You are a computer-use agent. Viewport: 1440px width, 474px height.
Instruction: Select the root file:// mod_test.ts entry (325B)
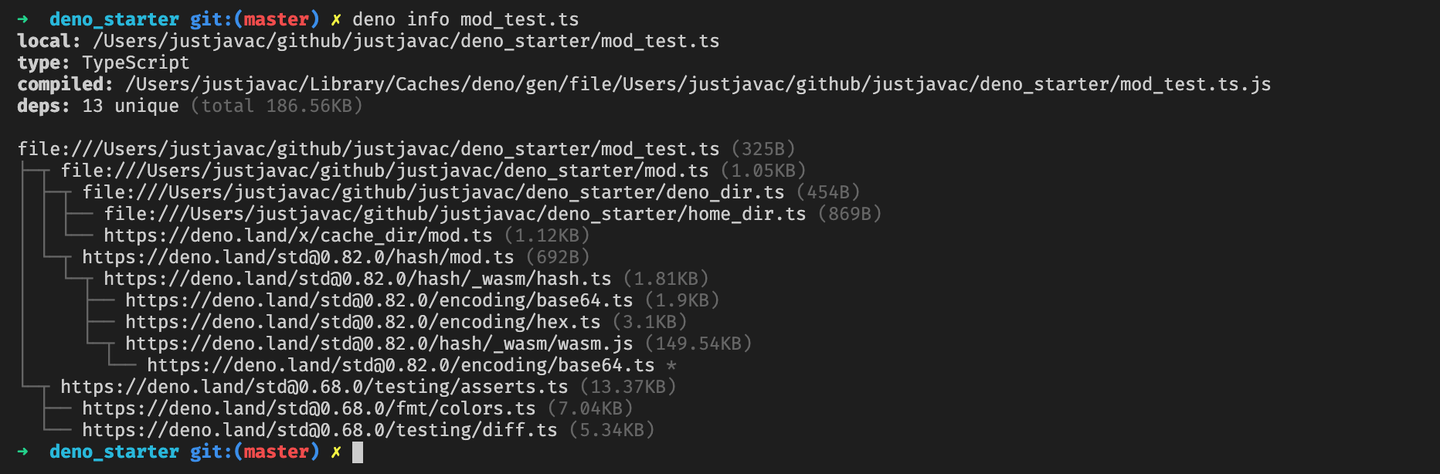click(x=368, y=149)
